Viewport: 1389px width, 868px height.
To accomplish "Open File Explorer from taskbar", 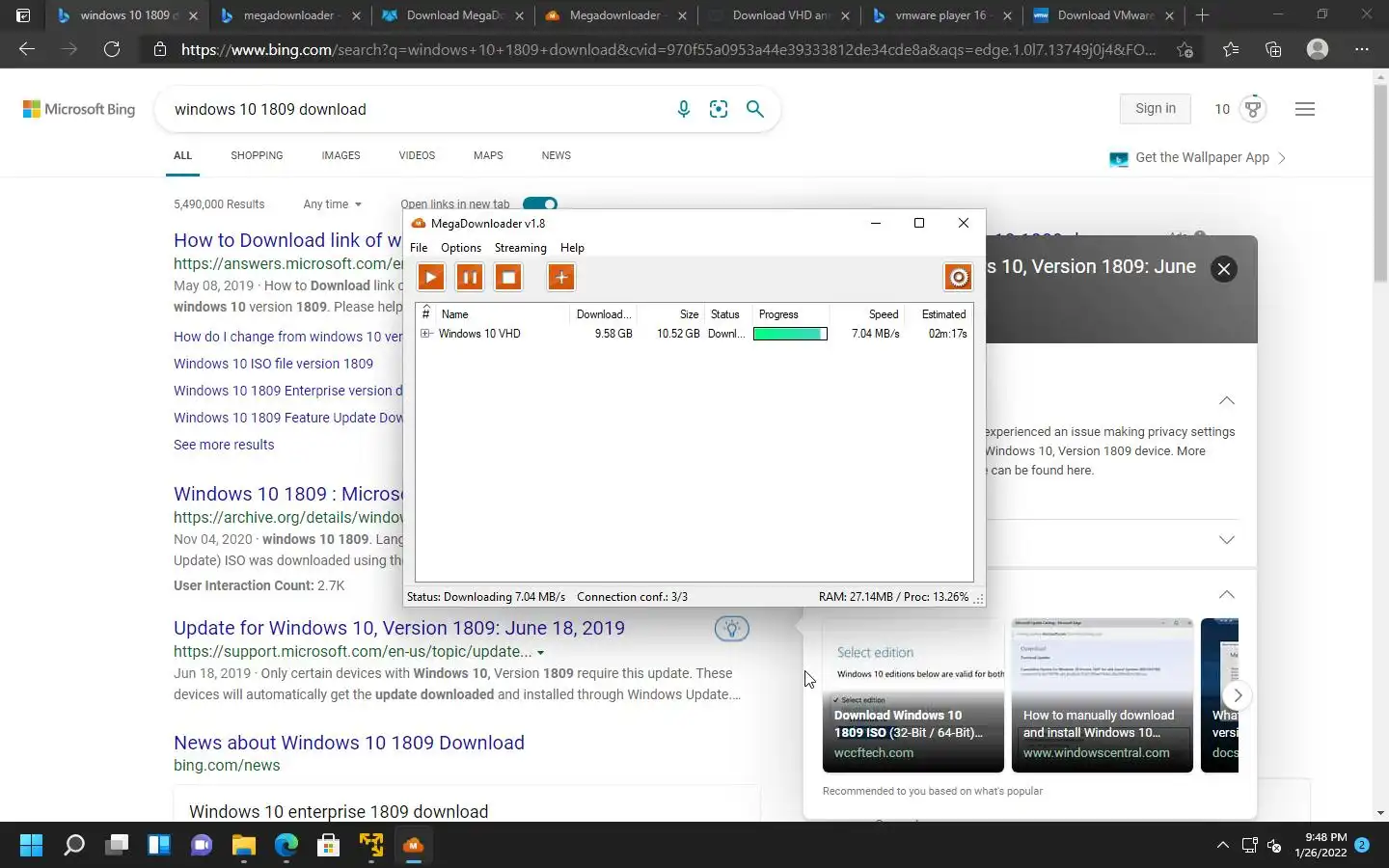I will pos(244,846).
